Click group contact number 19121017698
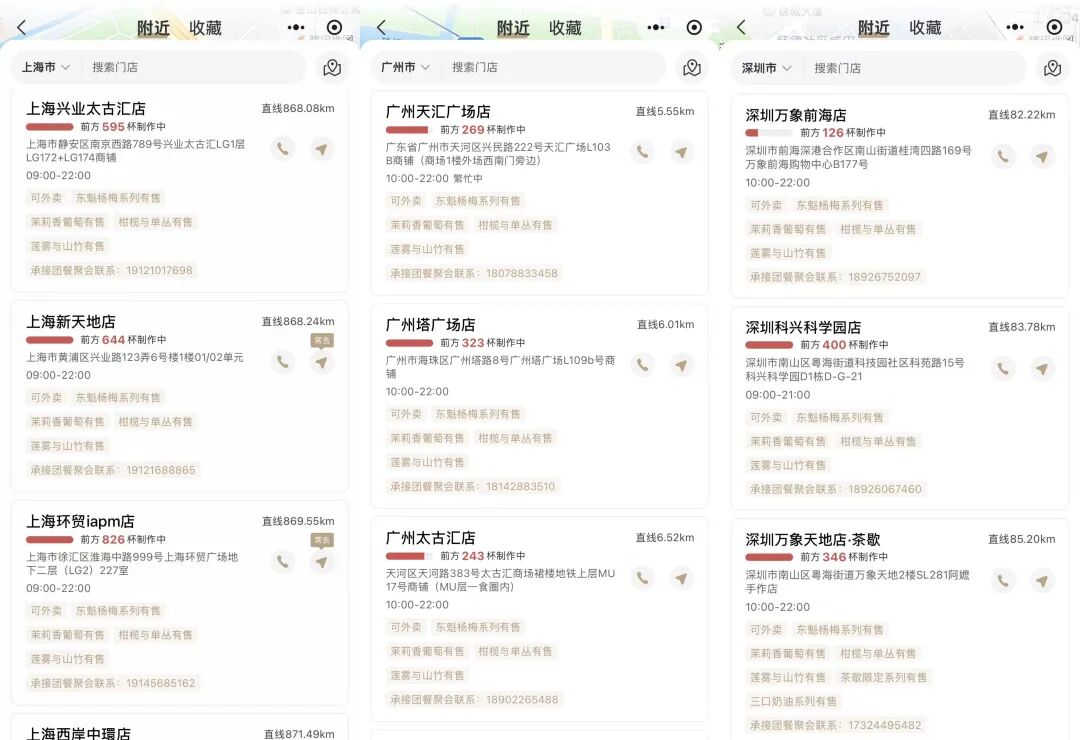The image size is (1080, 740). [159, 271]
